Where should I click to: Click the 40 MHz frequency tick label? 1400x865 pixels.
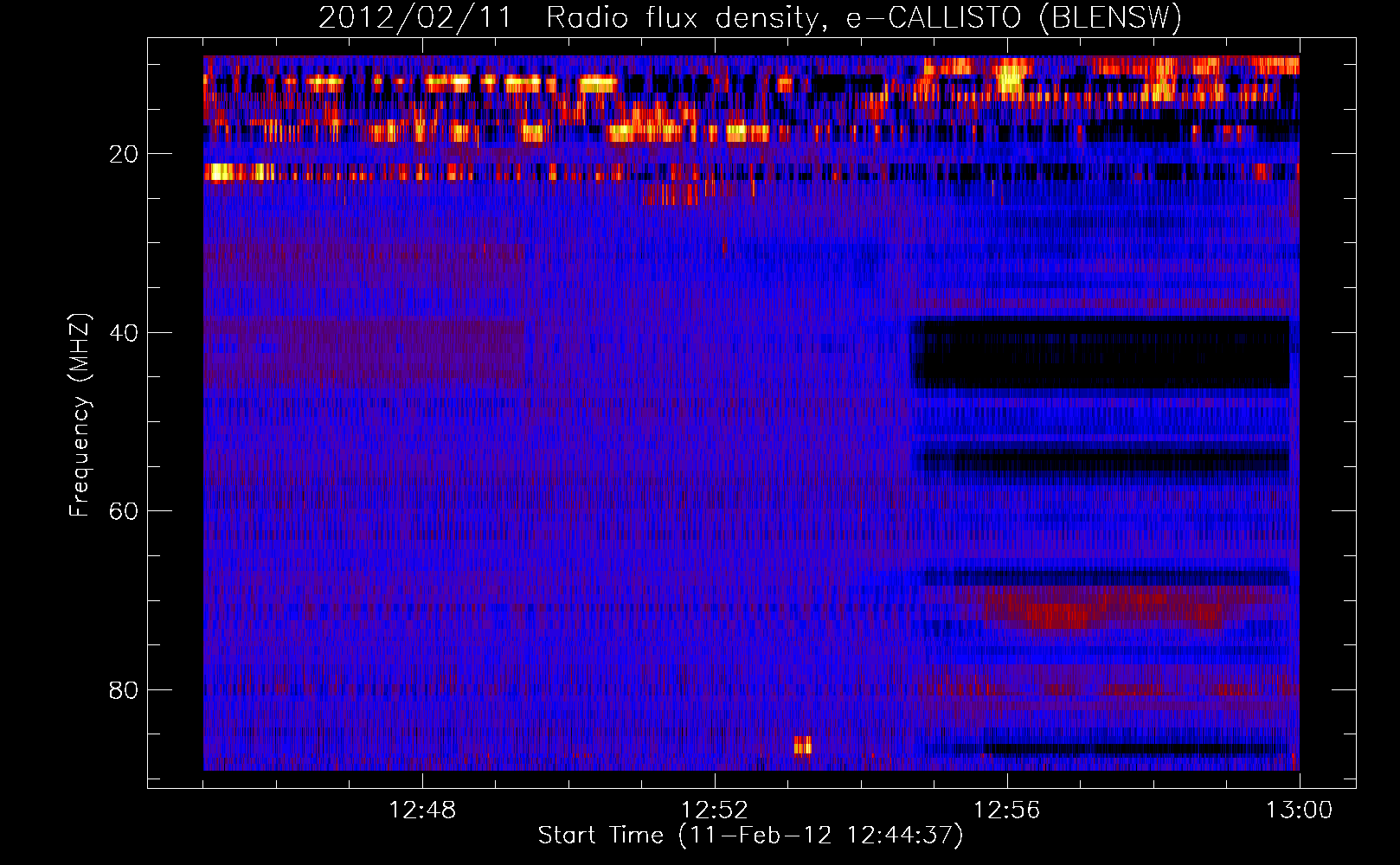click(124, 333)
